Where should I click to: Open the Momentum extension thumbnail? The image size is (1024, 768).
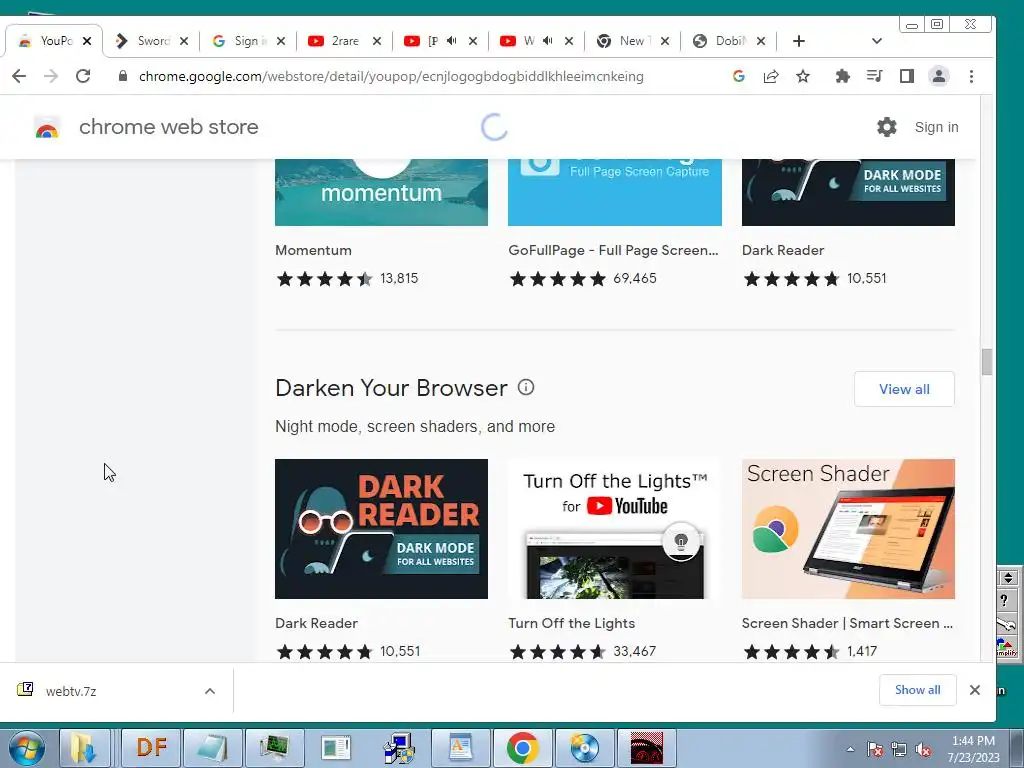click(381, 193)
